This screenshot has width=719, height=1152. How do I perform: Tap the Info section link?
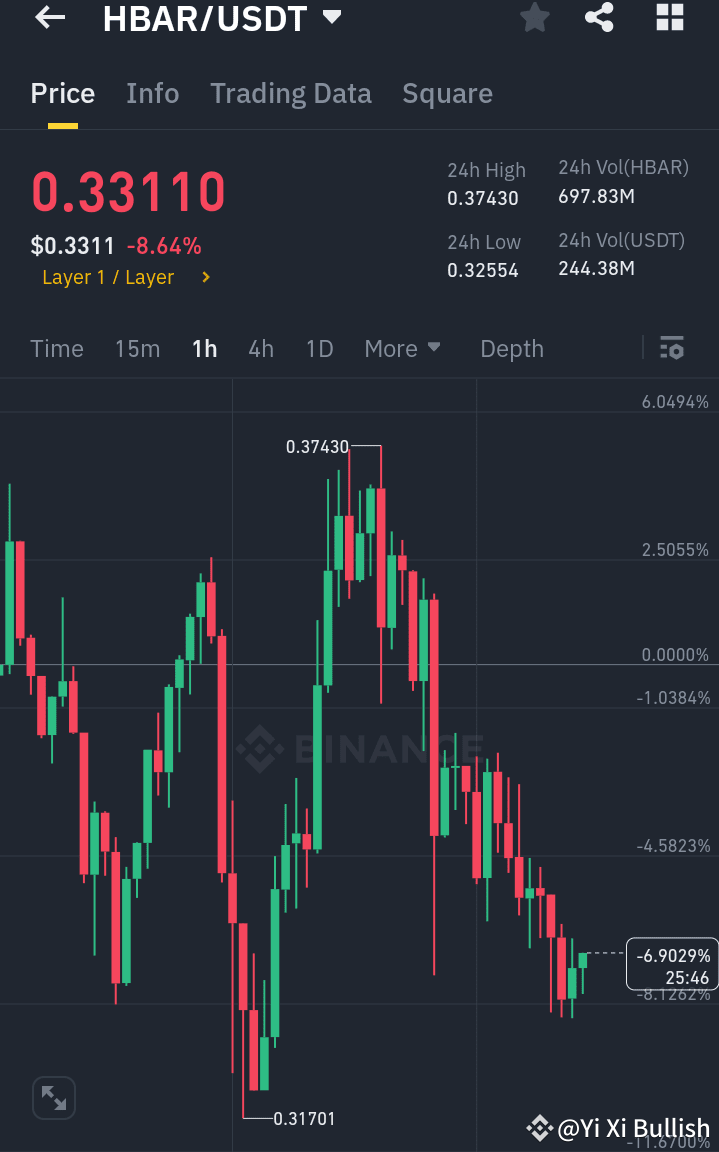[x=152, y=93]
